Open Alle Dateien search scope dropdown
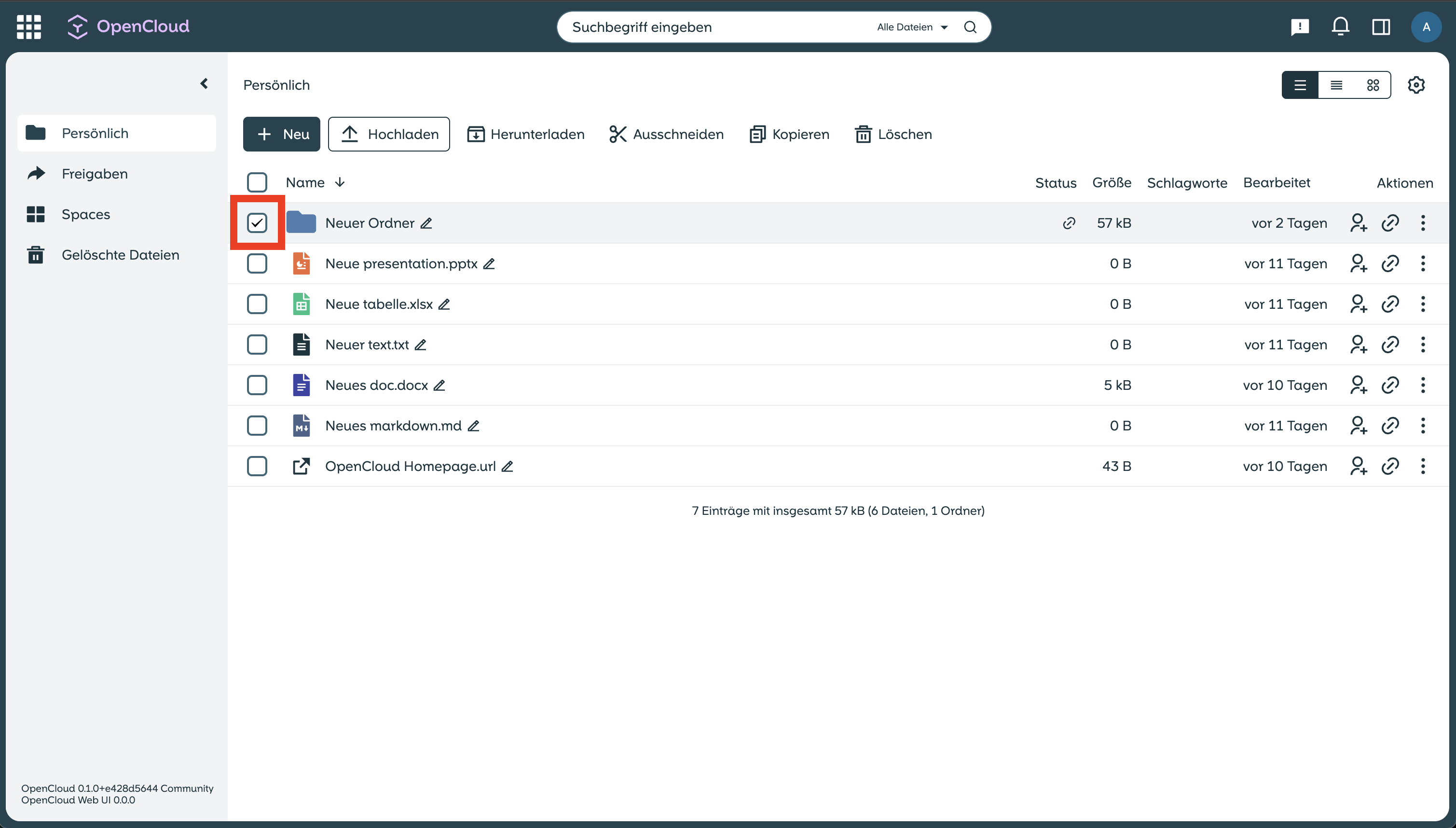1456x828 pixels. point(912,27)
